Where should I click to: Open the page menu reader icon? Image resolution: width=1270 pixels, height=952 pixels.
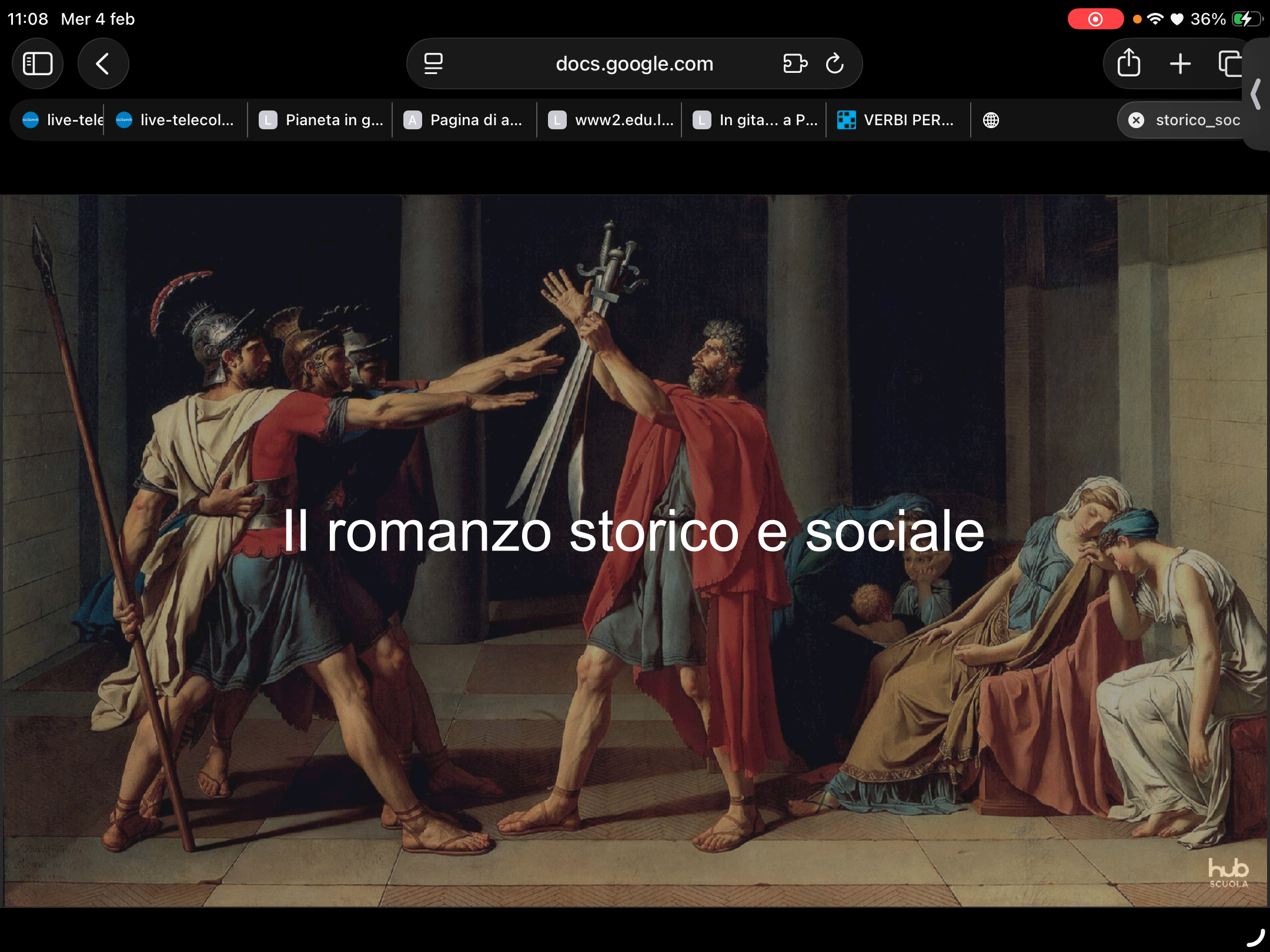tap(433, 63)
